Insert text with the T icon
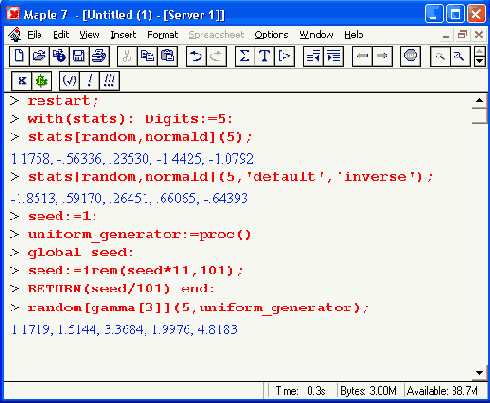490x403 pixels. point(265,56)
